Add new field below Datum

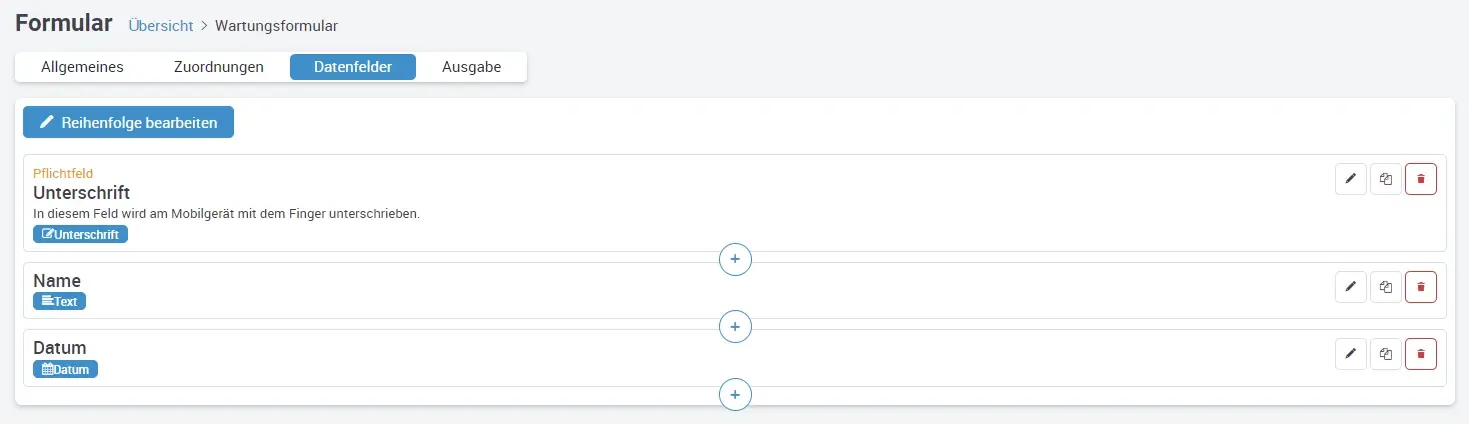pyautogui.click(x=735, y=394)
